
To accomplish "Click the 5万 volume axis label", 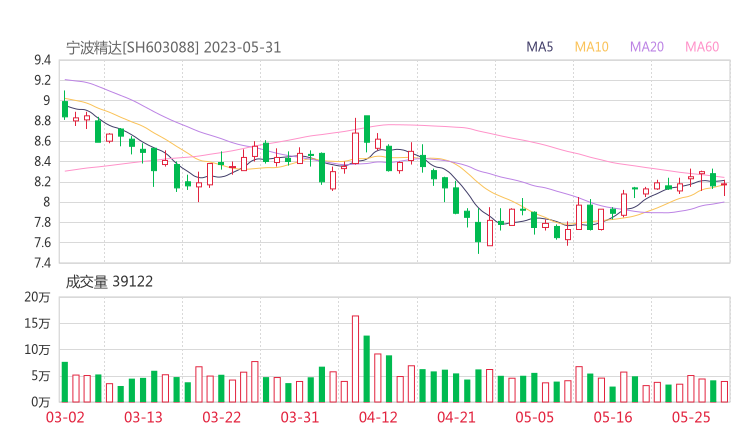I will (40, 376).
